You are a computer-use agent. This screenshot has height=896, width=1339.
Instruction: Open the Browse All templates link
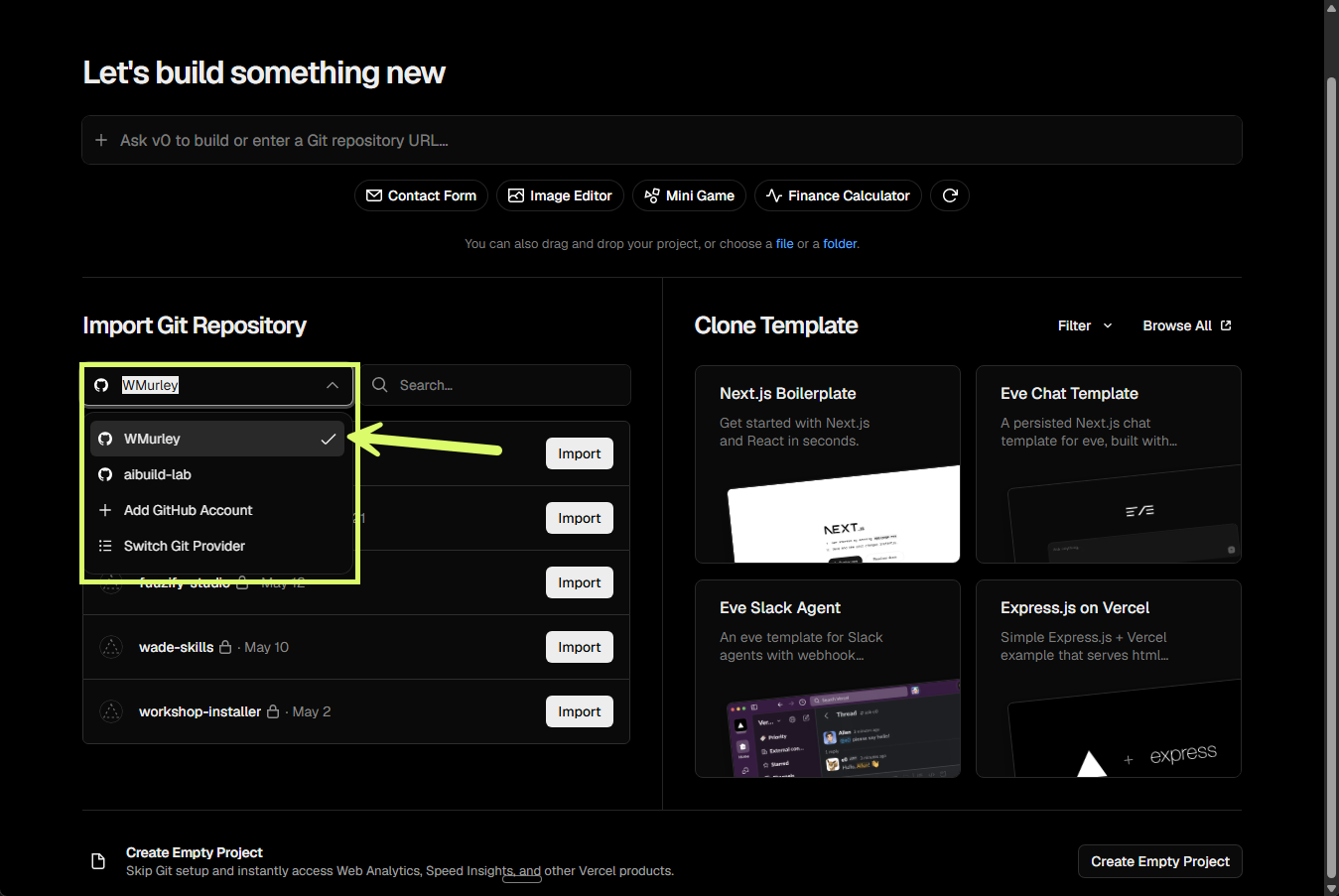pyautogui.click(x=1186, y=325)
